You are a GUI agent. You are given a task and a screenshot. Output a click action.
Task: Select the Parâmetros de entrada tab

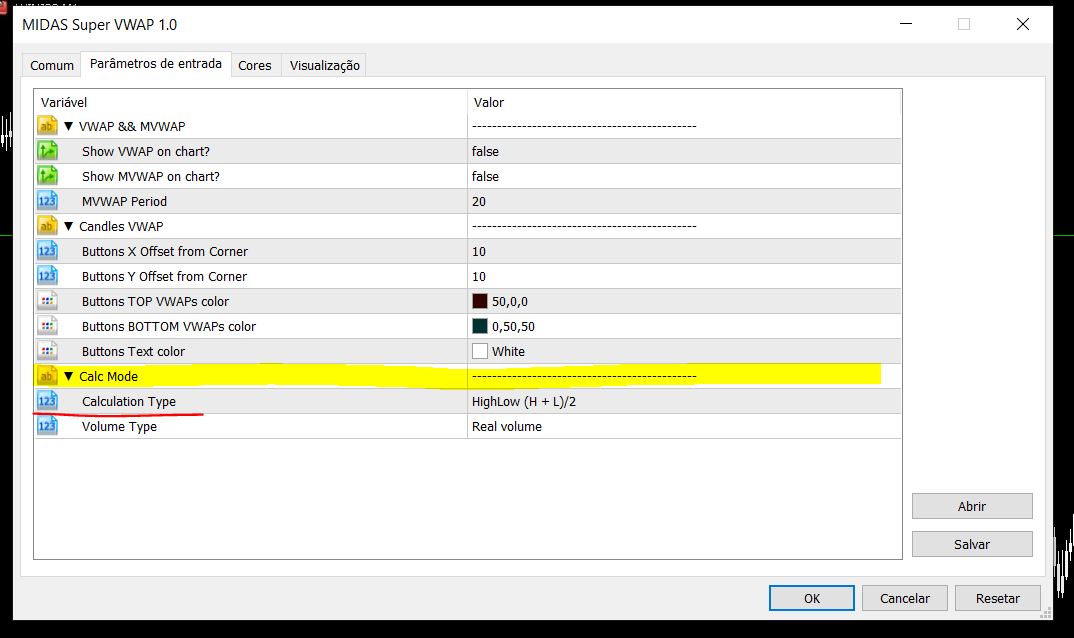(x=156, y=64)
